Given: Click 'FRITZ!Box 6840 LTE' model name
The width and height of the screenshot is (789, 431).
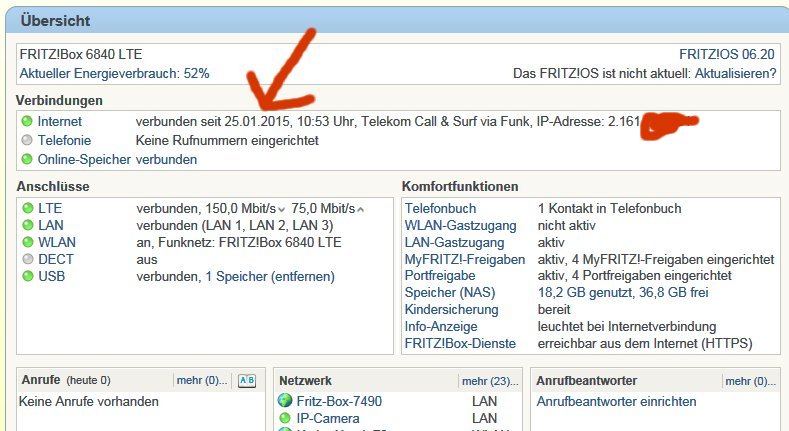Looking at the screenshot, I should point(81,54).
